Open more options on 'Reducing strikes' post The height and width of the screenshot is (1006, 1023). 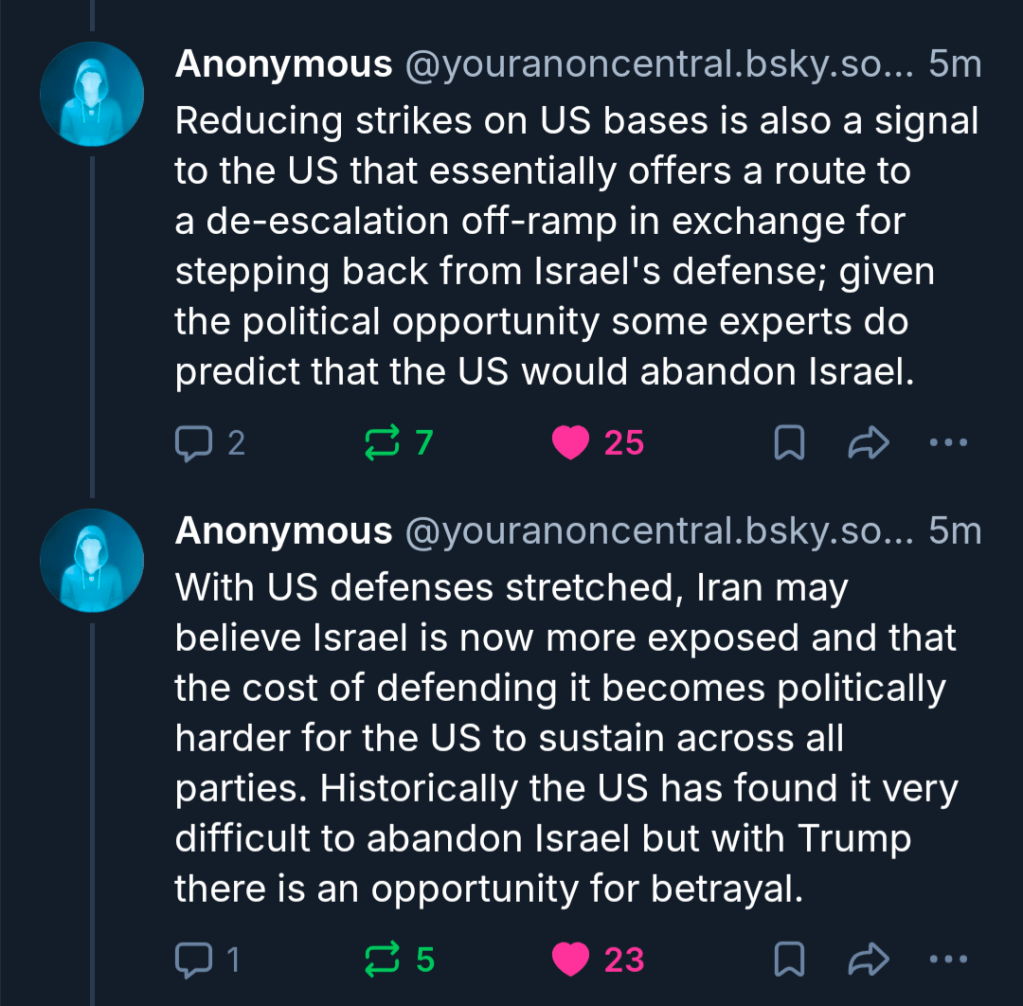pyautogui.click(x=948, y=442)
